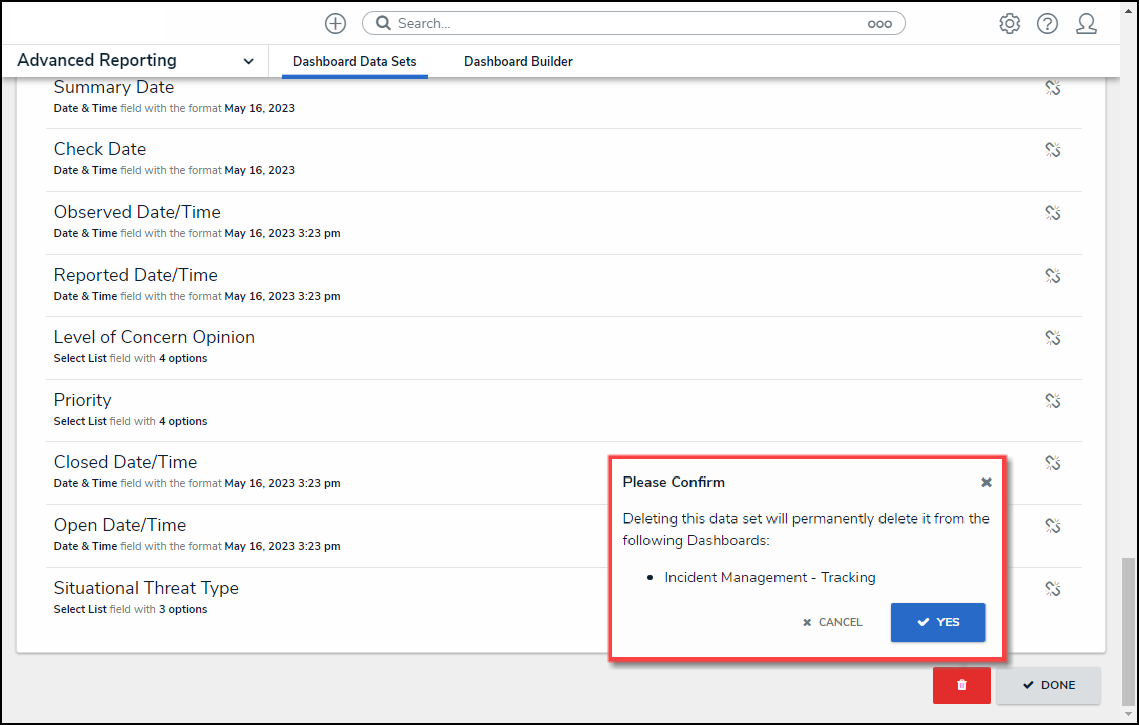Click unlink icon for Level of Concern Opinion
The width and height of the screenshot is (1139, 725).
coord(1052,338)
